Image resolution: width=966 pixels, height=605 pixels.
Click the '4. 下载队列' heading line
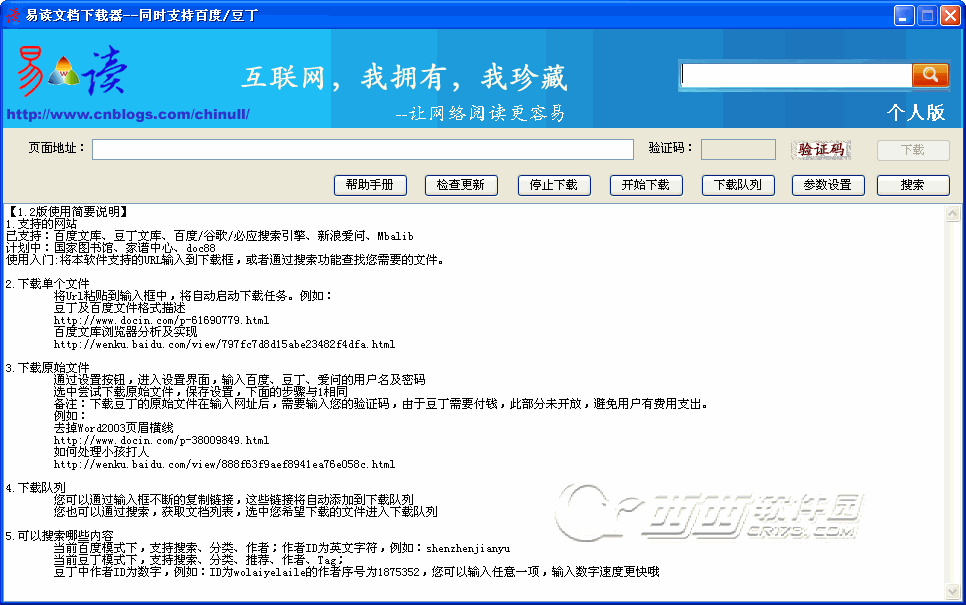[35, 488]
